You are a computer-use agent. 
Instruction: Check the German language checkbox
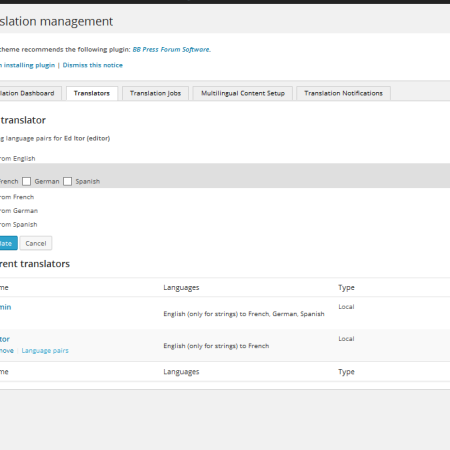point(27,181)
